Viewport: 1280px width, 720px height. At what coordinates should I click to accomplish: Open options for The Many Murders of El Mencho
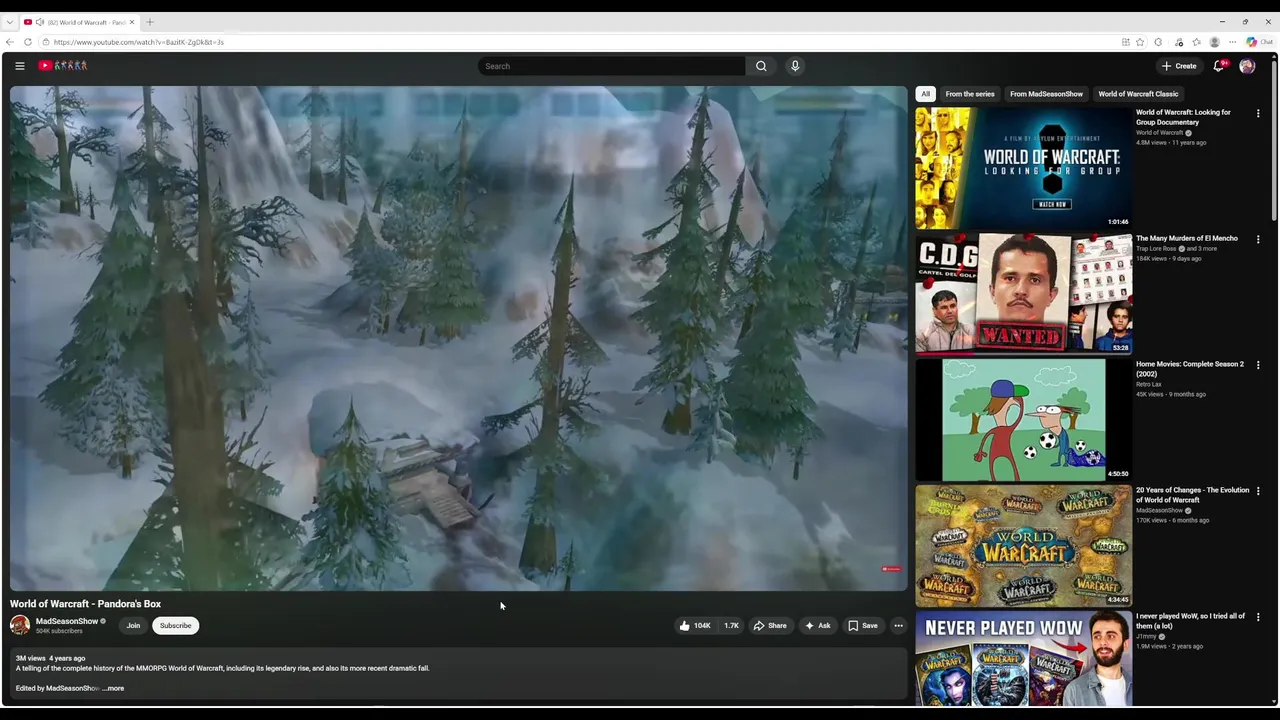coord(1258,240)
